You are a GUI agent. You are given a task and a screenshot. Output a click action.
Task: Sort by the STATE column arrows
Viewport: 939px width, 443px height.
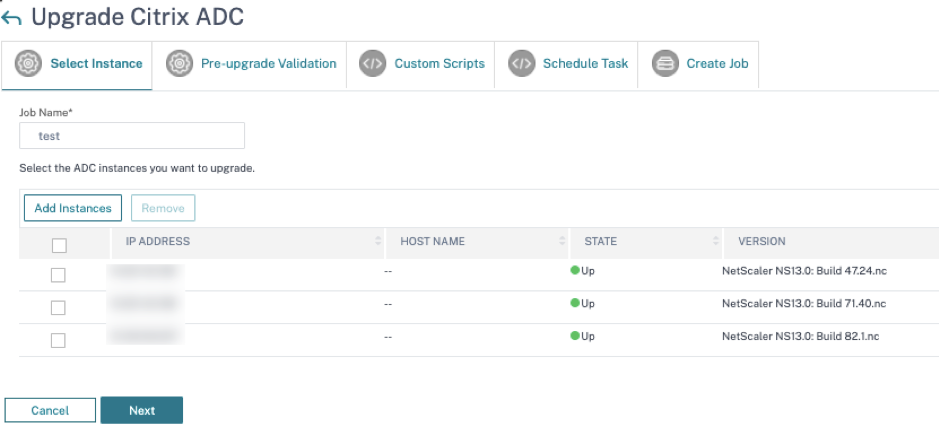(x=716, y=241)
